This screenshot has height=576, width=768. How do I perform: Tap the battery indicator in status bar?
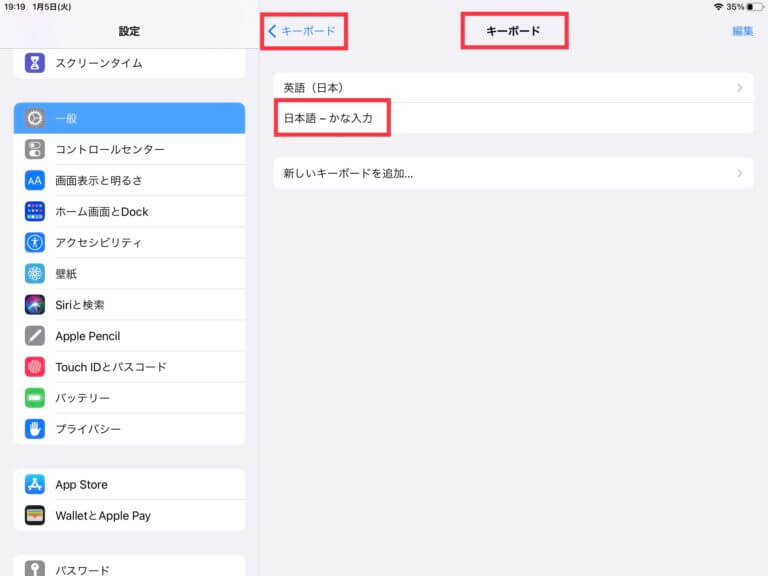click(x=755, y=6)
